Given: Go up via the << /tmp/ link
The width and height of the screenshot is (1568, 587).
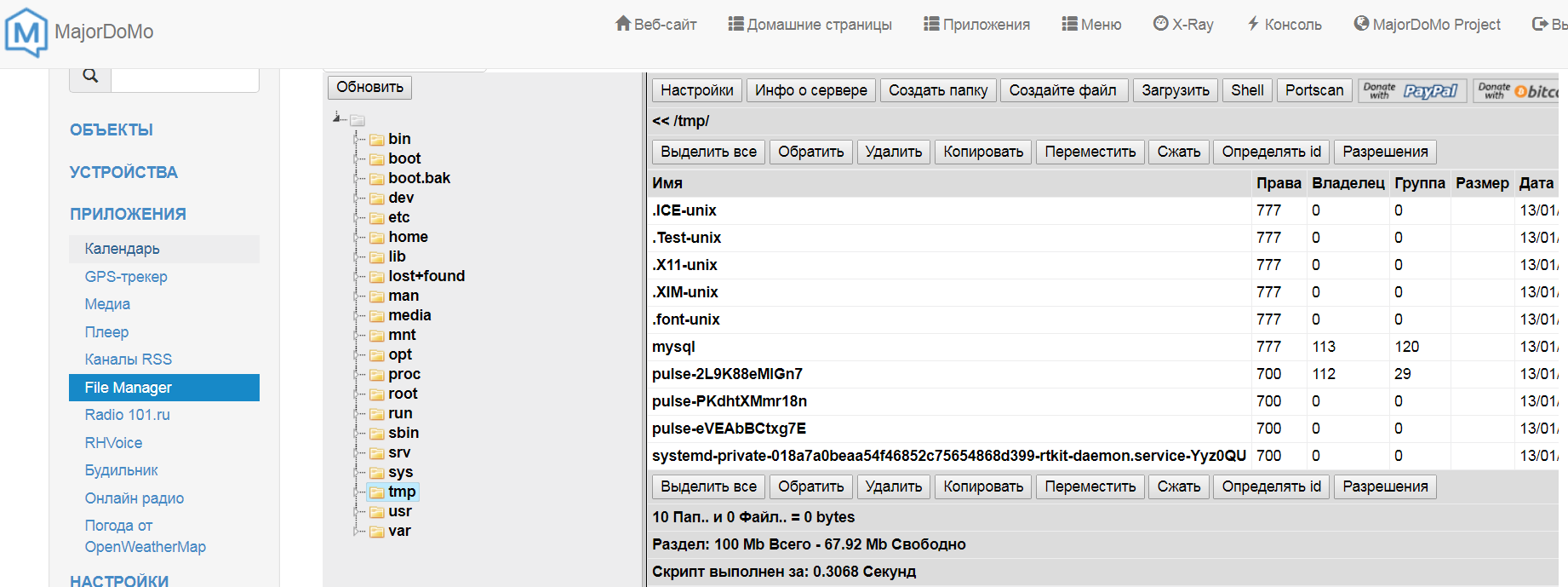Looking at the screenshot, I should pyautogui.click(x=680, y=121).
